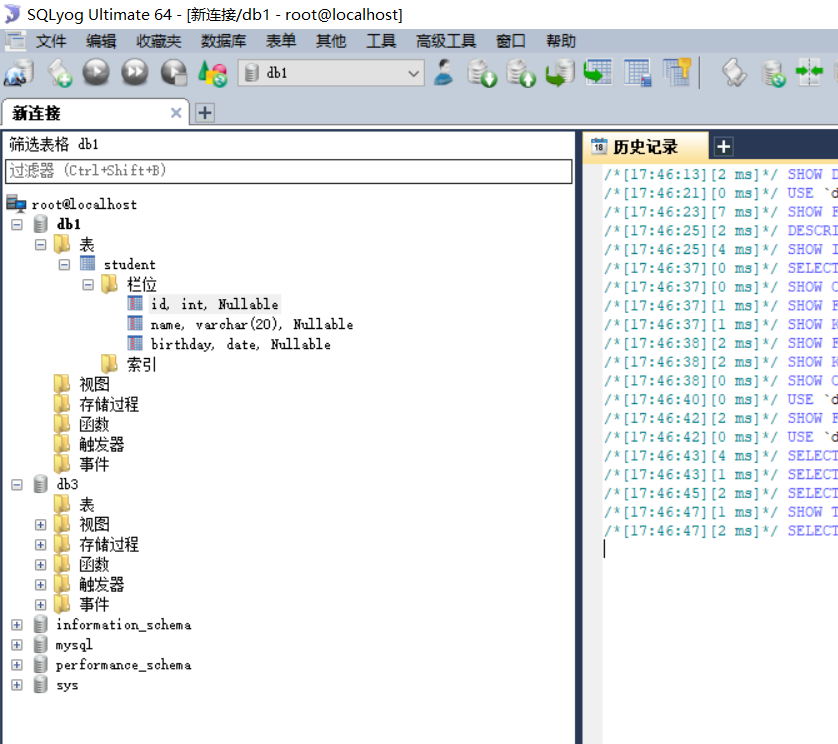Collapse the db1 database node
This screenshot has height=744, width=838.
pyautogui.click(x=17, y=224)
